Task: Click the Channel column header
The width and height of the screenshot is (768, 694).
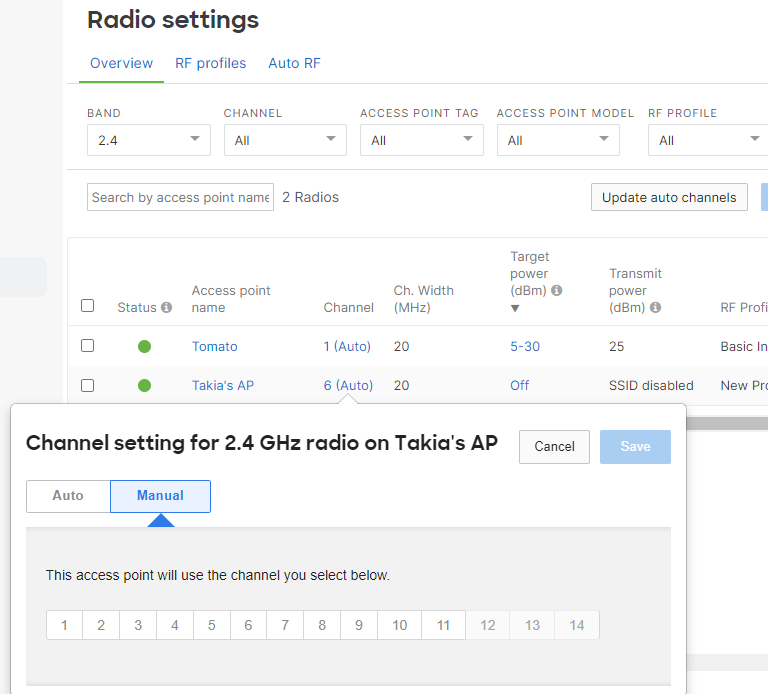Action: tap(349, 308)
